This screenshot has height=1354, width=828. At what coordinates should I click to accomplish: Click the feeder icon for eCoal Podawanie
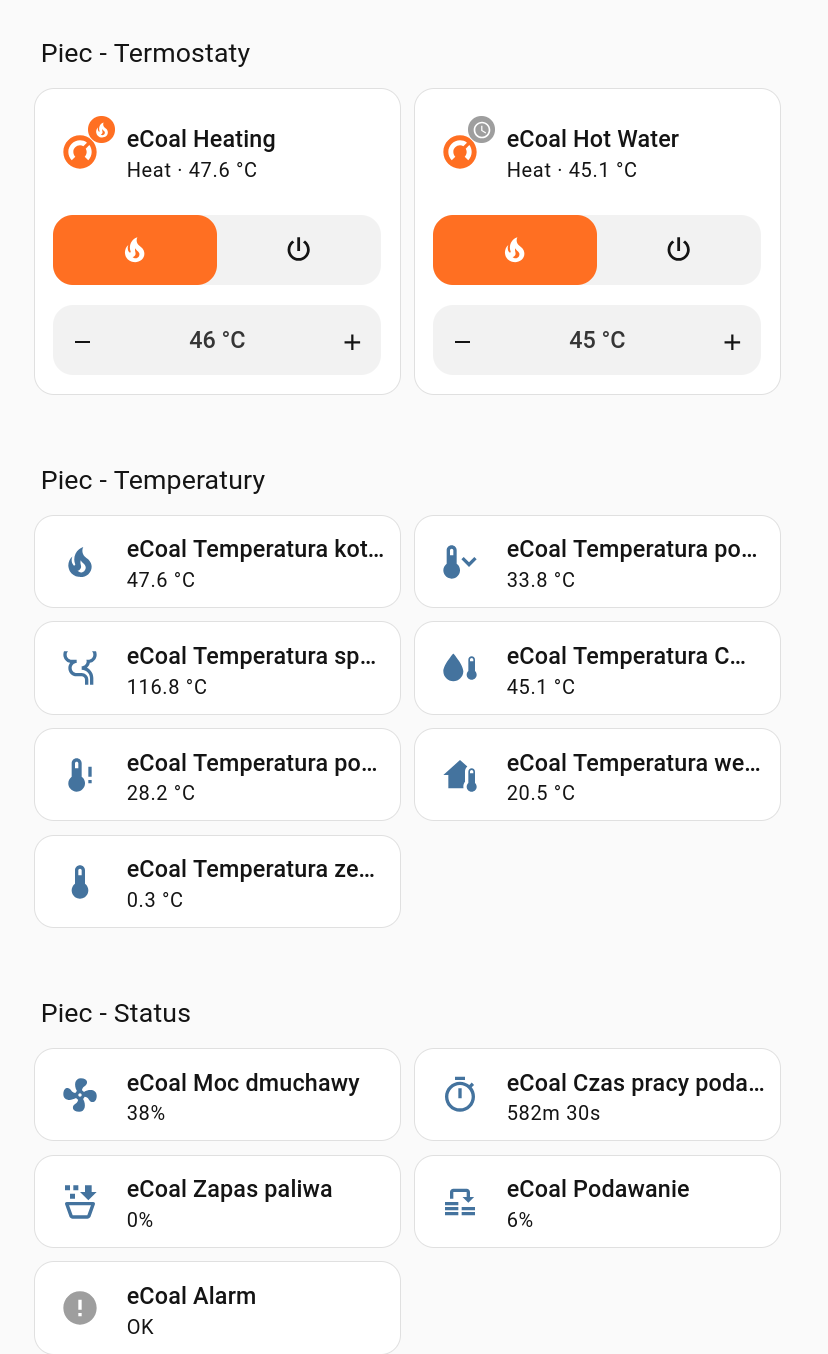tap(460, 1202)
